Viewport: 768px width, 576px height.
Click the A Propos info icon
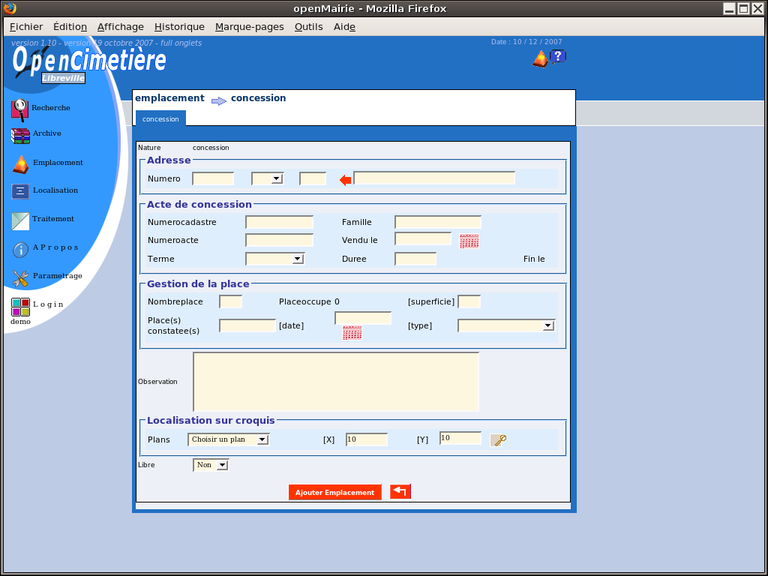tap(20, 249)
